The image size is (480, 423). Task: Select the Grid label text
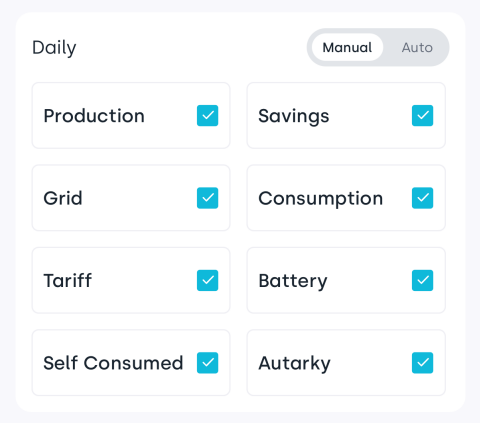63,198
